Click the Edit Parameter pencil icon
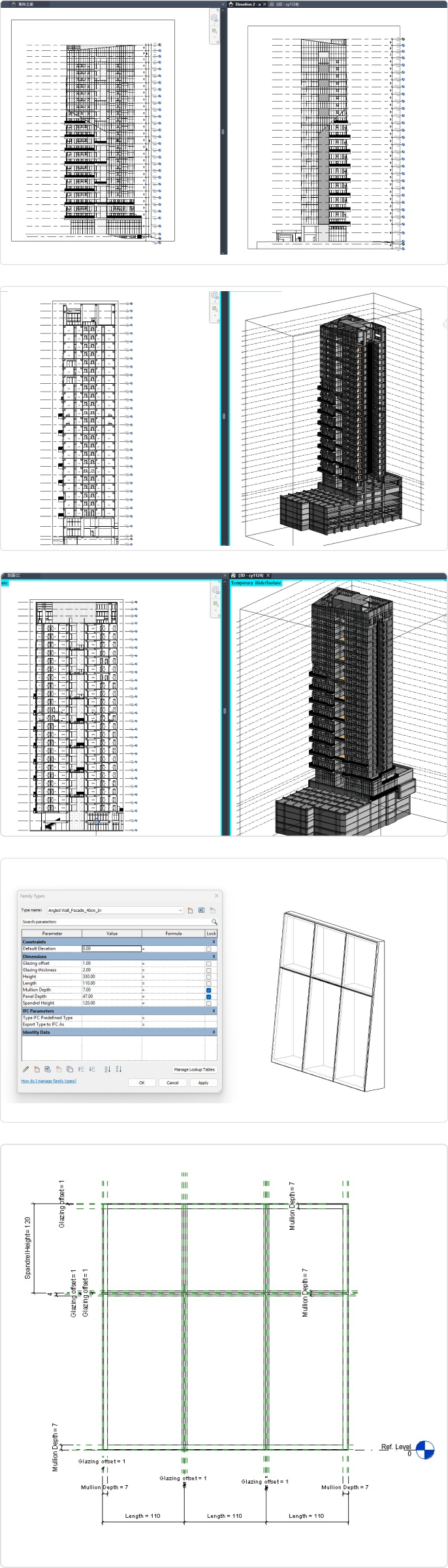Screen dimensions: 448x1568 (25, 1069)
